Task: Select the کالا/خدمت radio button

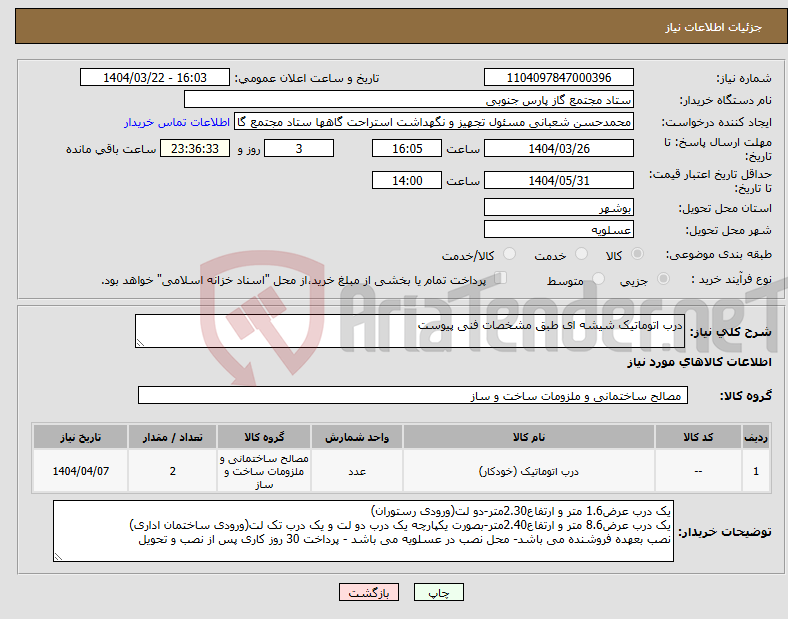Action: (510, 254)
